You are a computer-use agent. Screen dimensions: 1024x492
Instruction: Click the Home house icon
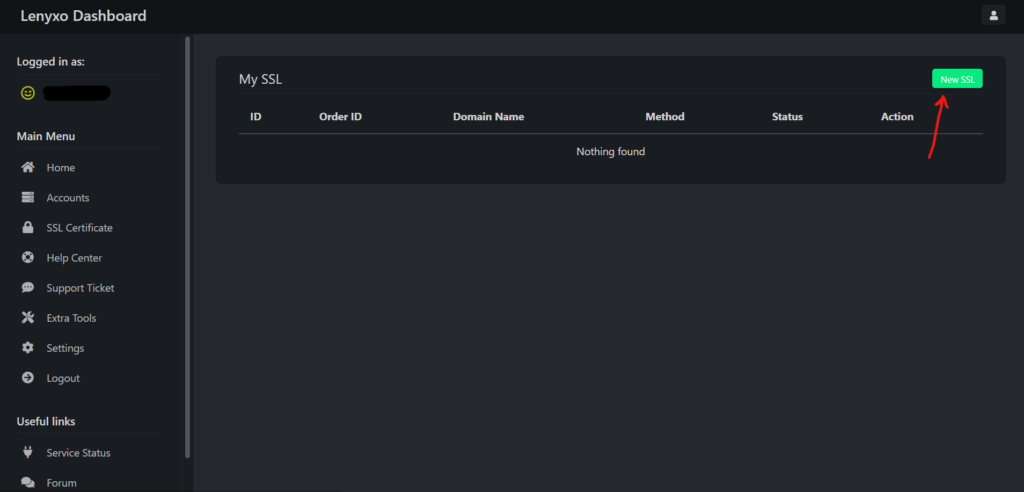pyautogui.click(x=27, y=167)
